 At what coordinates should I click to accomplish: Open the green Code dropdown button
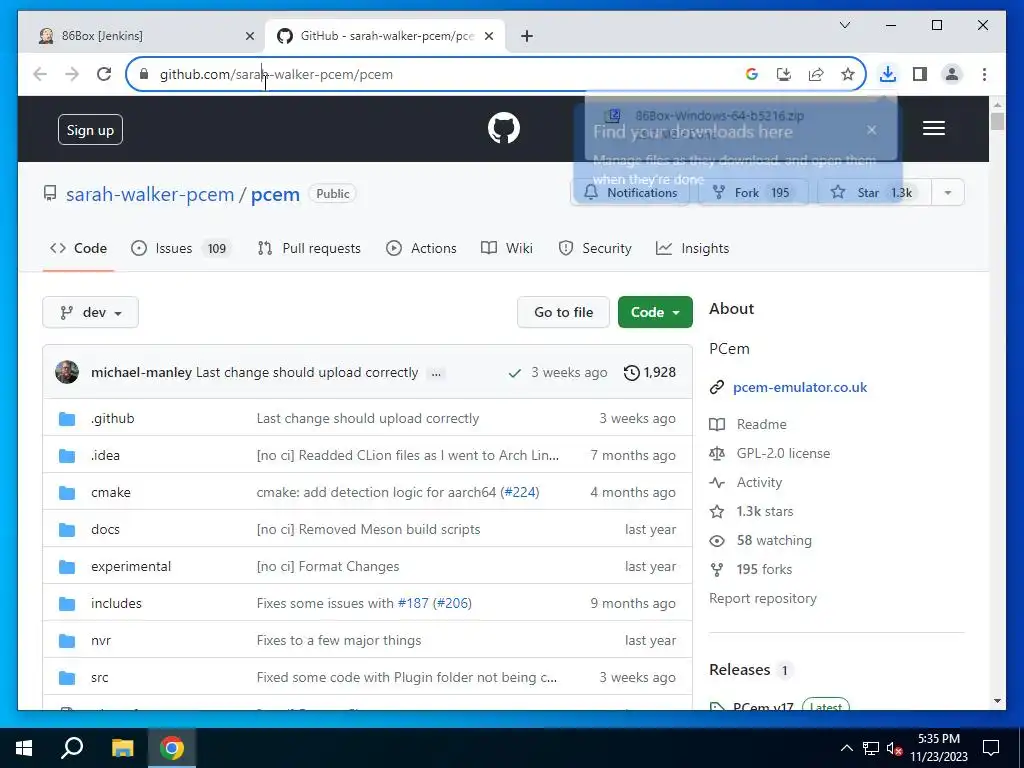click(655, 312)
